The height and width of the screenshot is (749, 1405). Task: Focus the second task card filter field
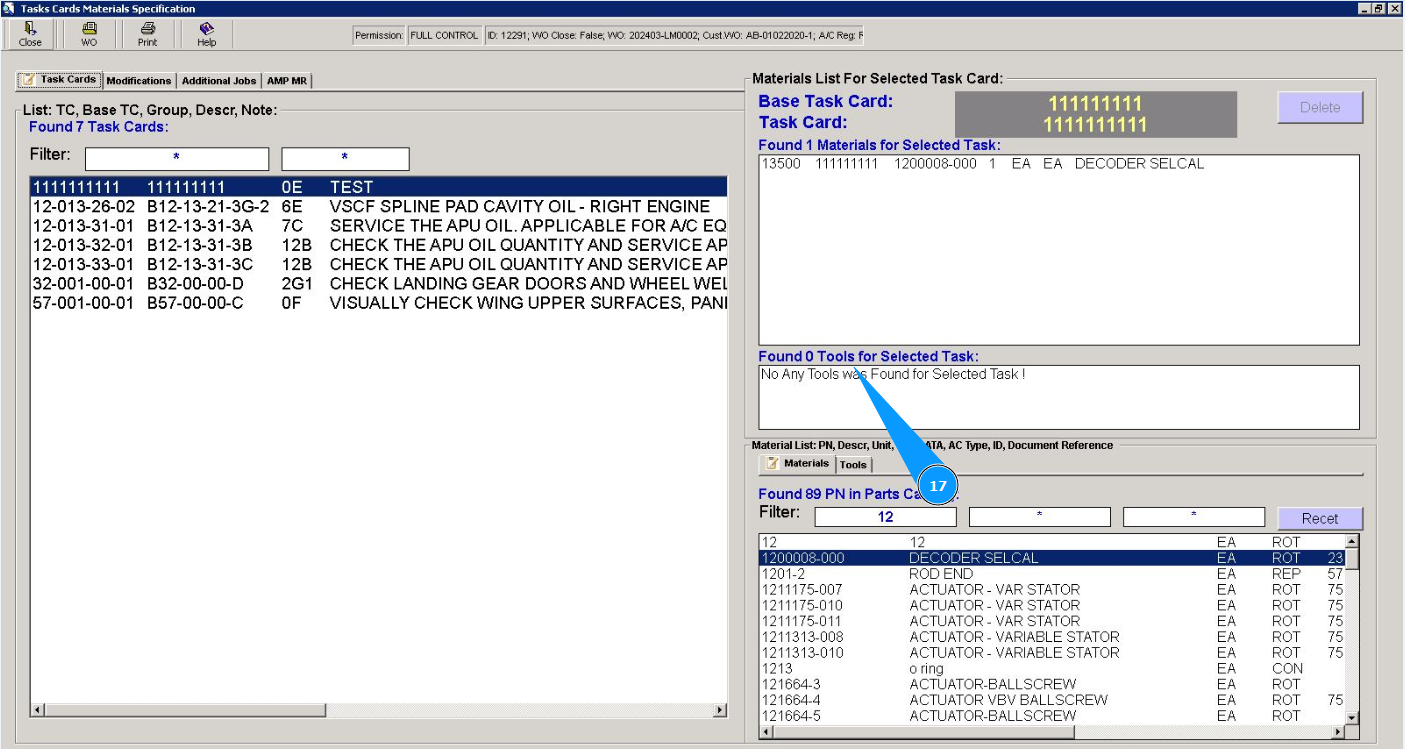(345, 159)
